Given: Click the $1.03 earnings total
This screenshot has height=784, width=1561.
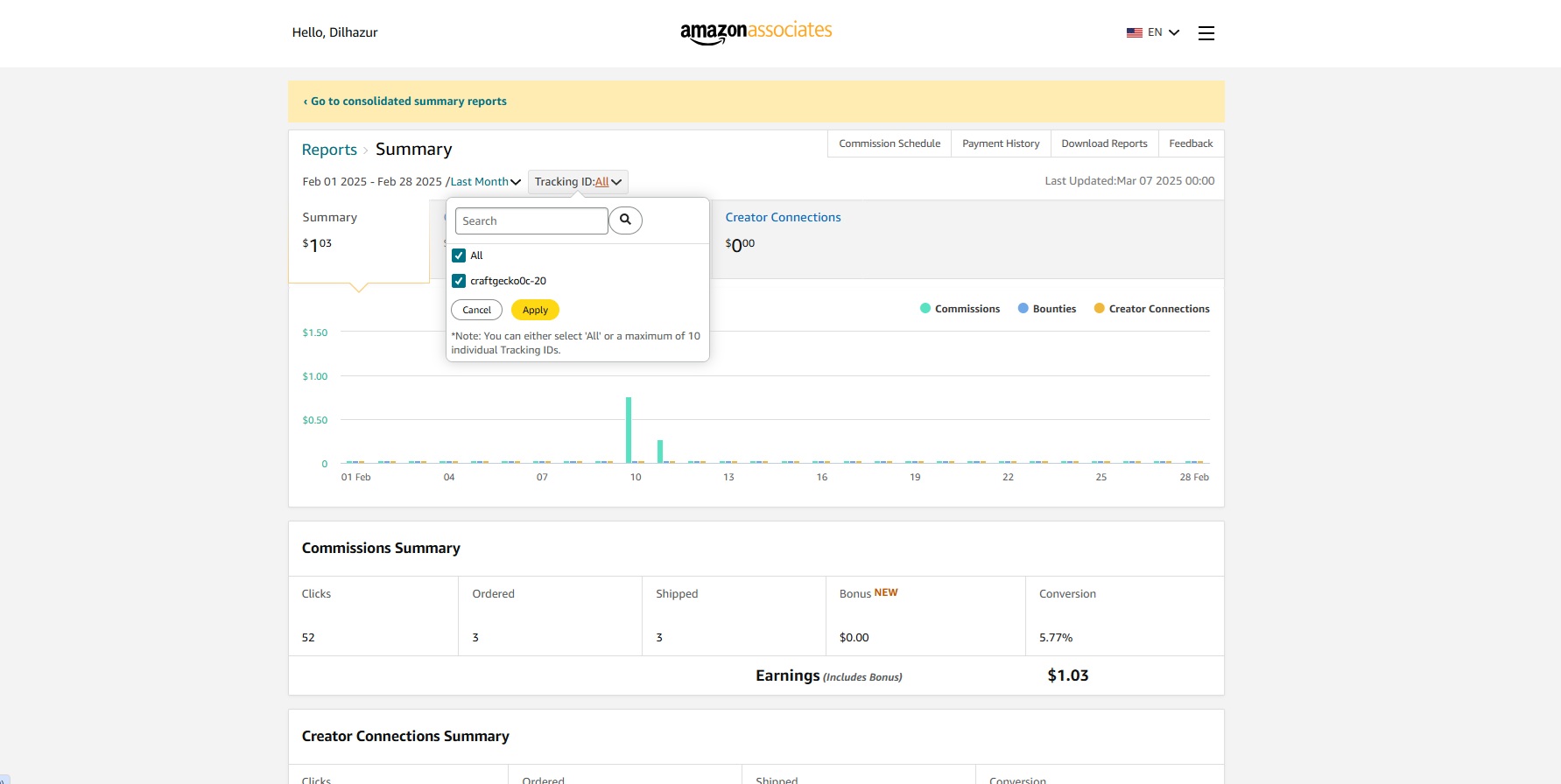Looking at the screenshot, I should pos(1068,675).
